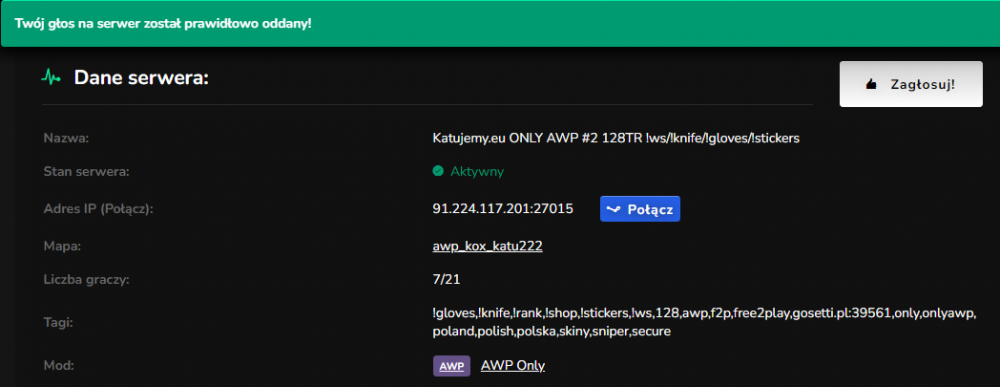Click the server IP 91.224.117.201:27015
The image size is (1000, 387).
pyautogui.click(x=503, y=208)
